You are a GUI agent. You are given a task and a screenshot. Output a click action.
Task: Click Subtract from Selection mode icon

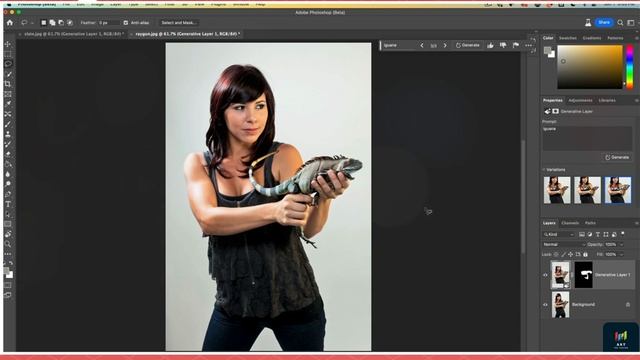(61, 23)
